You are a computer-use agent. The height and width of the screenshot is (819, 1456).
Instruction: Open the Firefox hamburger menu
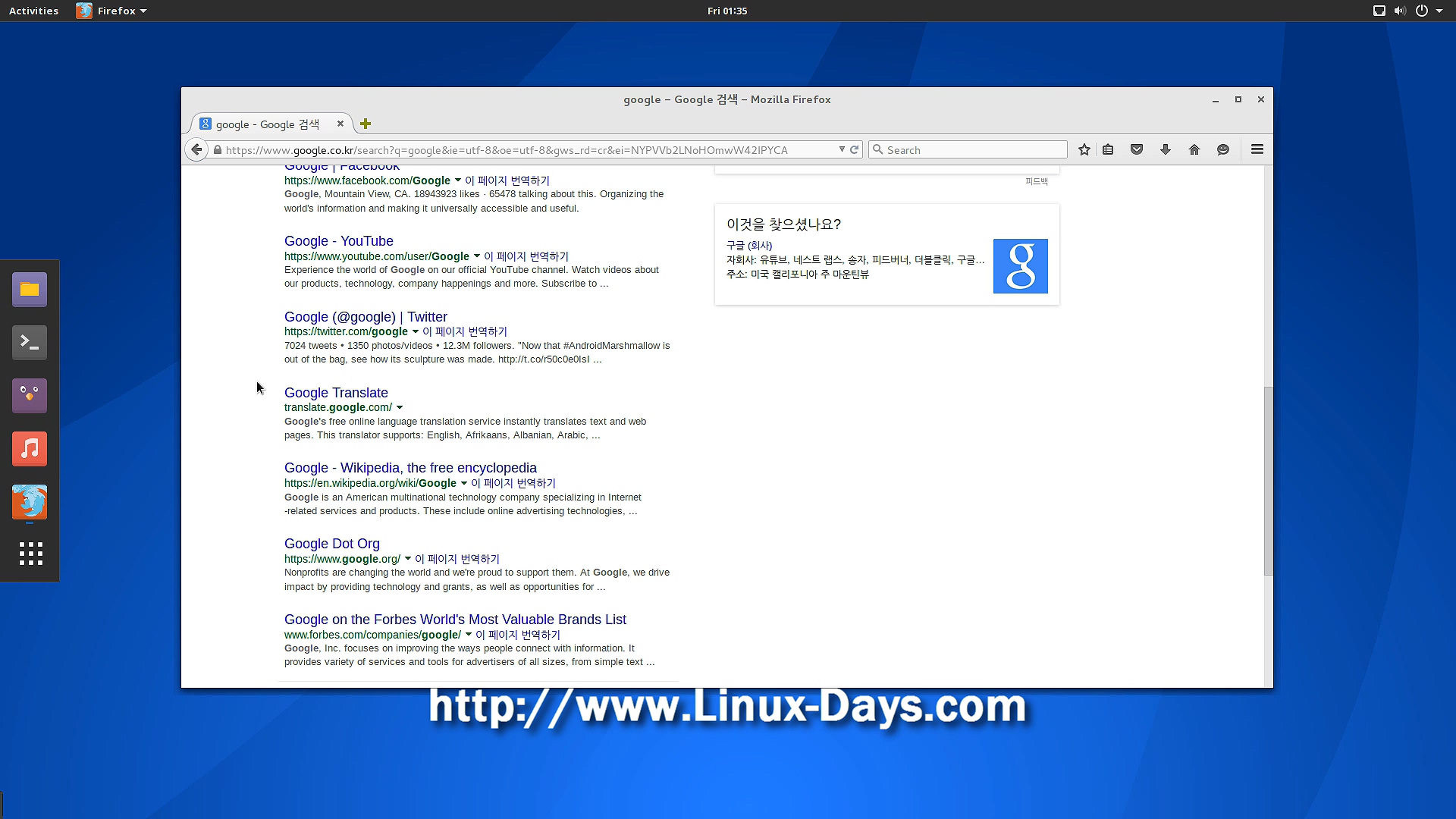click(x=1257, y=149)
